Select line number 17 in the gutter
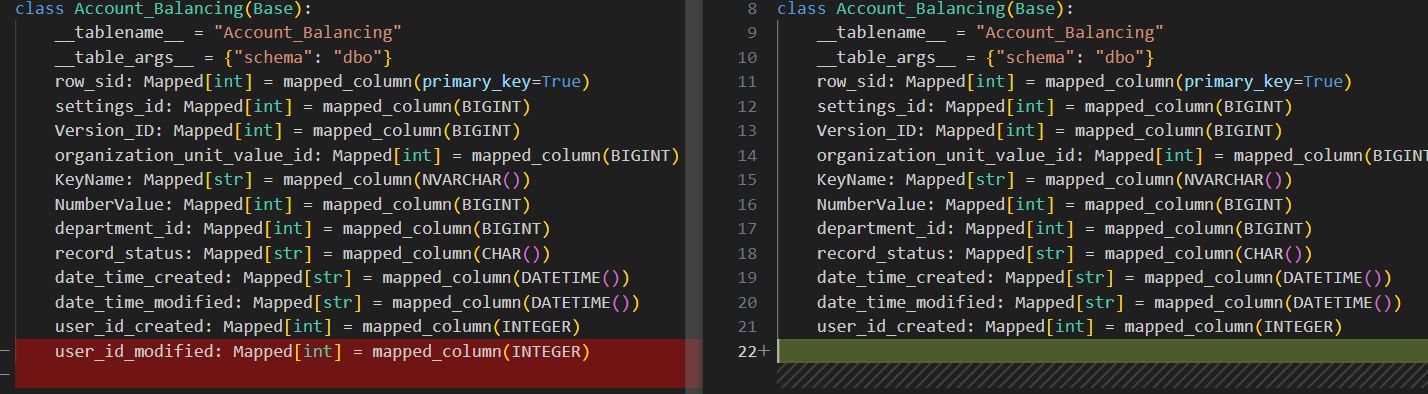 pos(748,229)
